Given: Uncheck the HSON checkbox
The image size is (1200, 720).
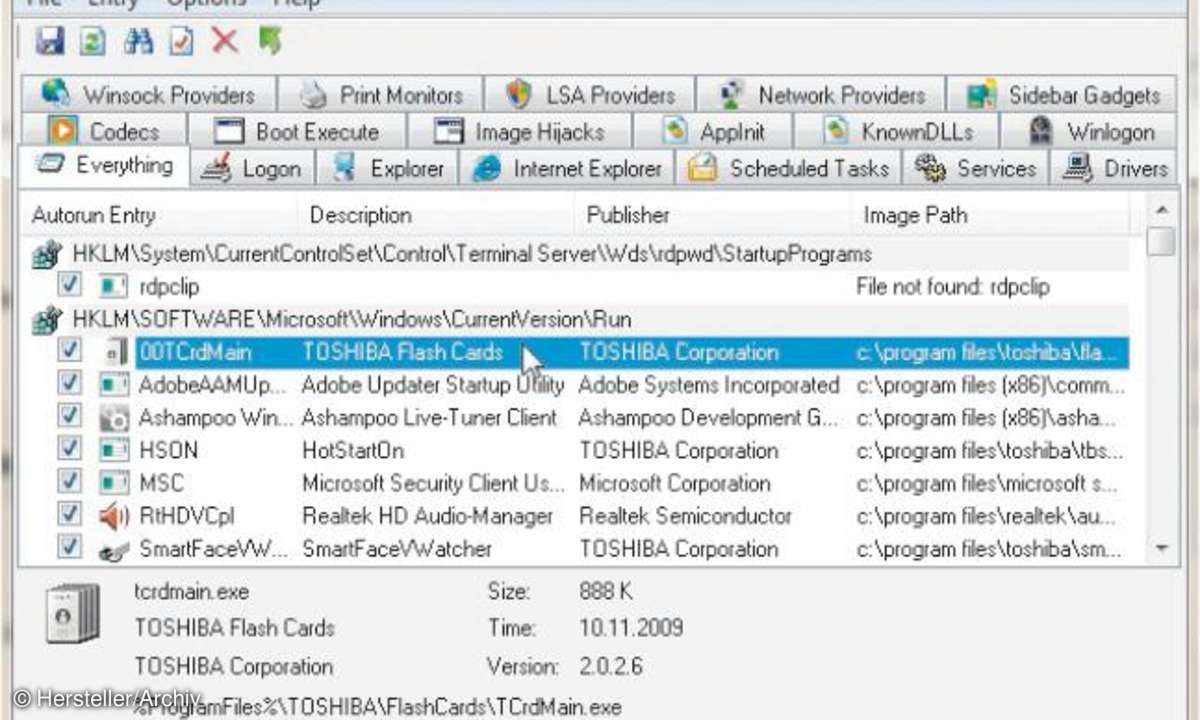Looking at the screenshot, I should 69,450.
